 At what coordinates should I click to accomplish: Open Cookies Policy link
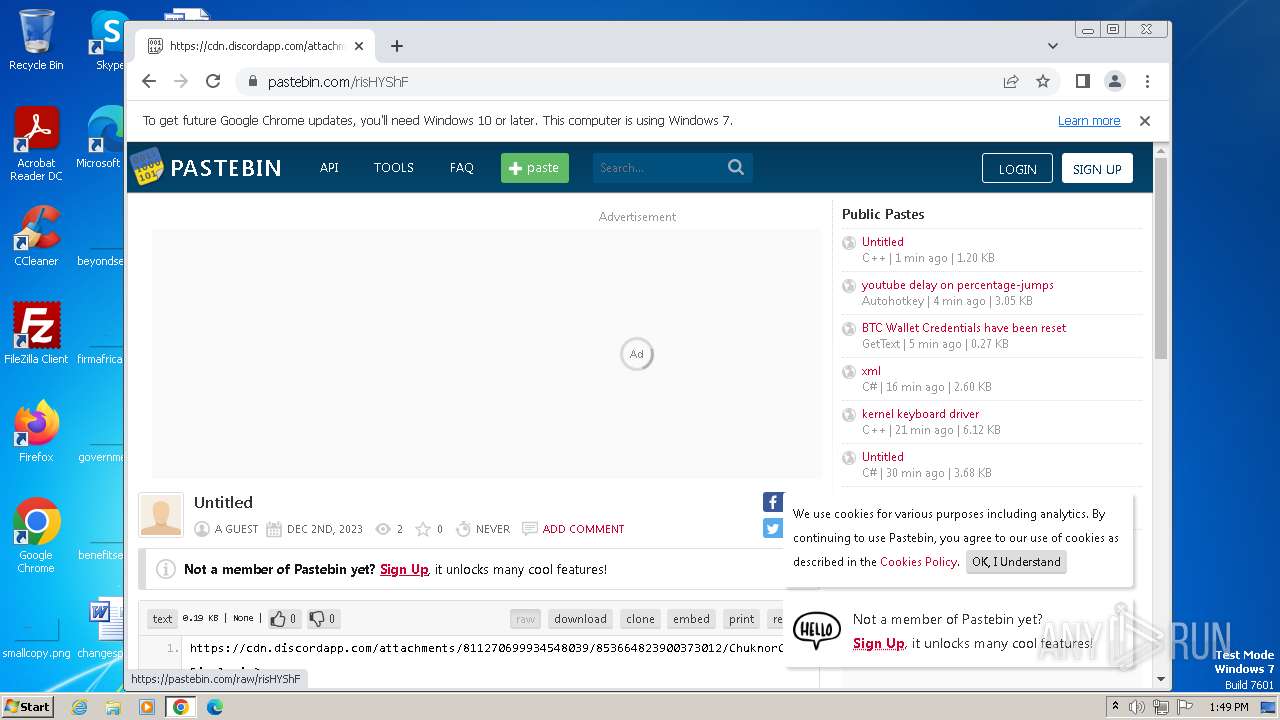[x=918, y=562]
